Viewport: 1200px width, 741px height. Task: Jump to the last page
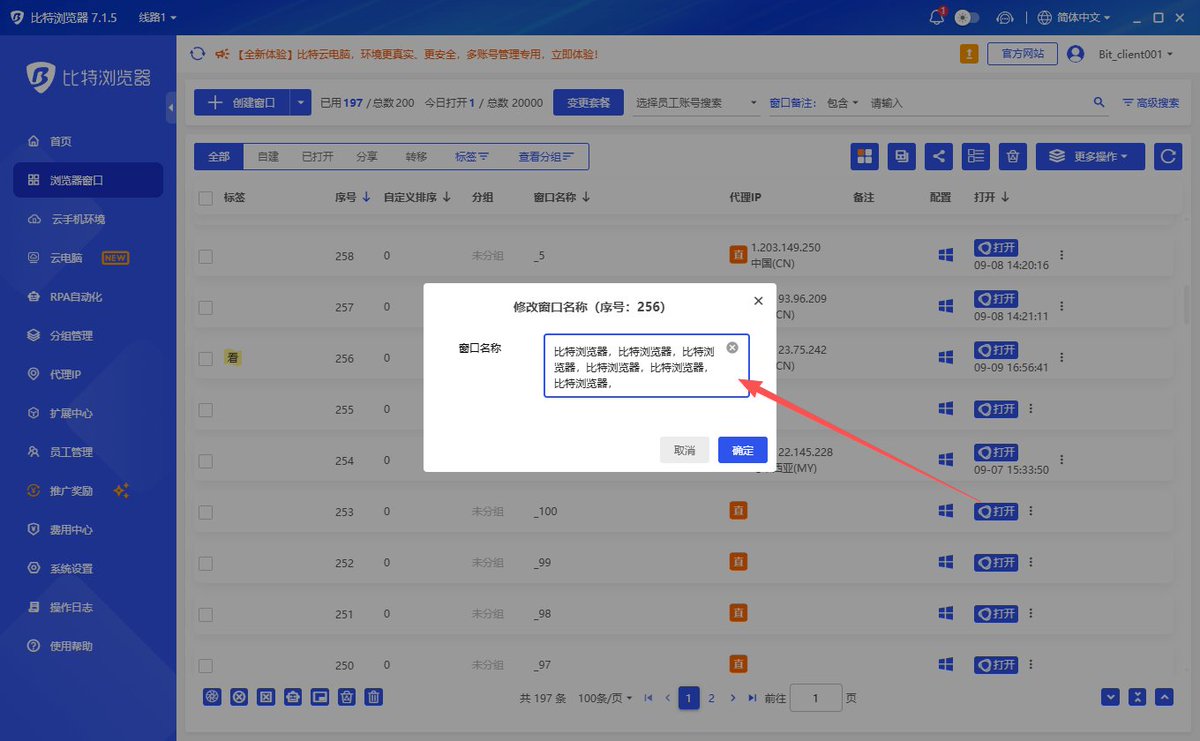[x=753, y=698]
